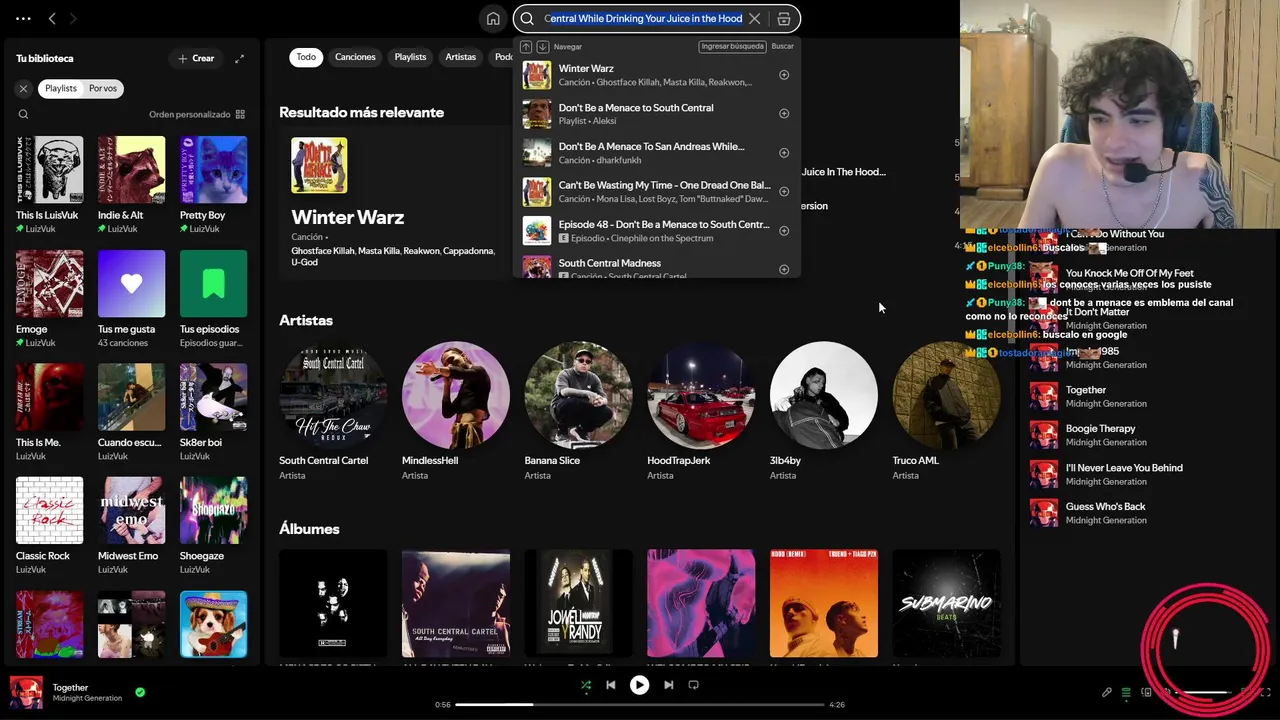
Task: Skip to previous track
Action: click(x=610, y=685)
